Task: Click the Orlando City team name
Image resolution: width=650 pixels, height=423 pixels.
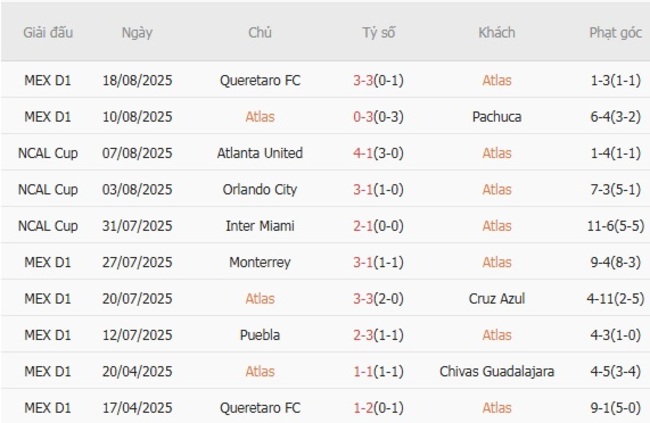Action: 260,189
